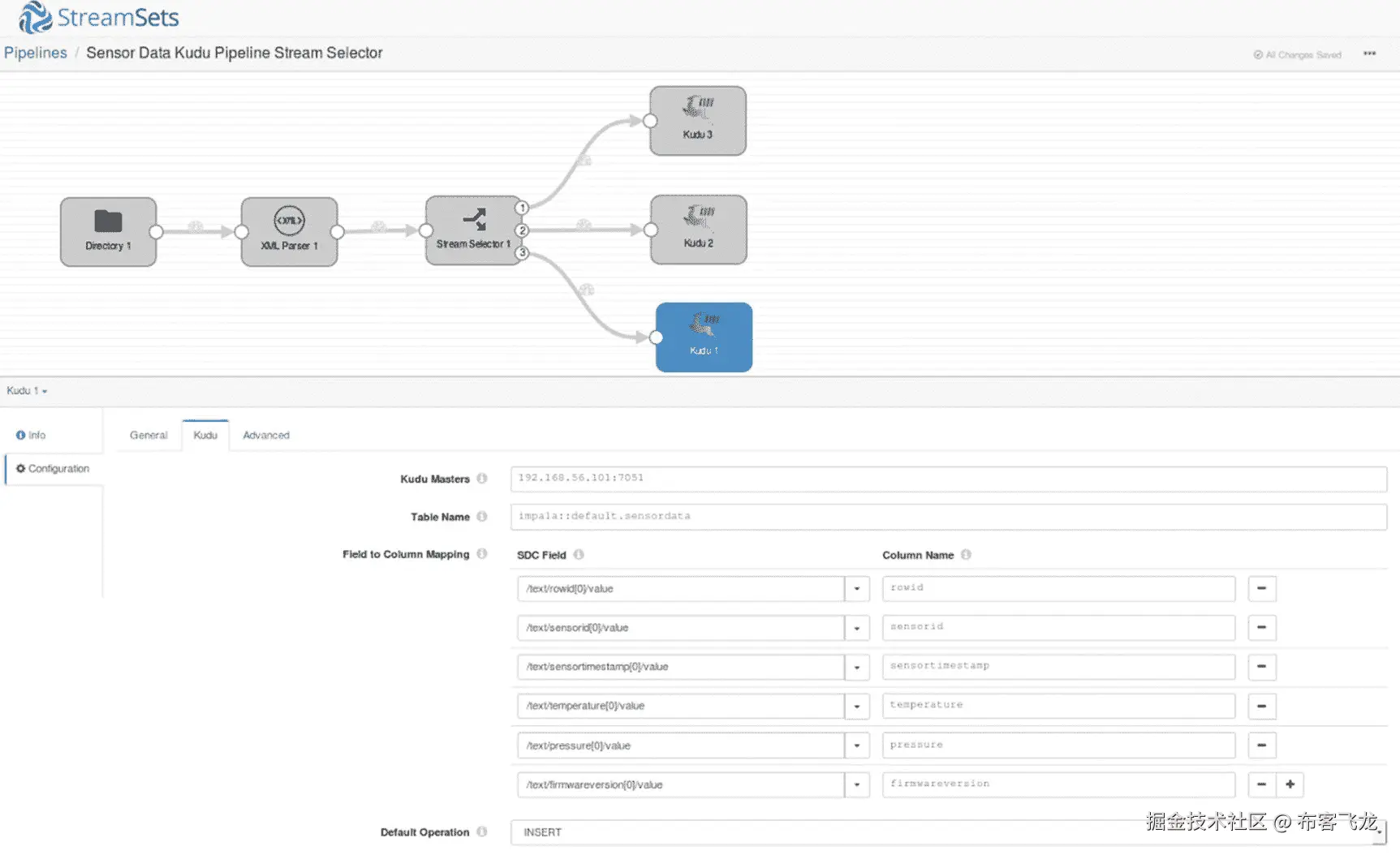
Task: Click the rowid column name field
Action: 1058,588
